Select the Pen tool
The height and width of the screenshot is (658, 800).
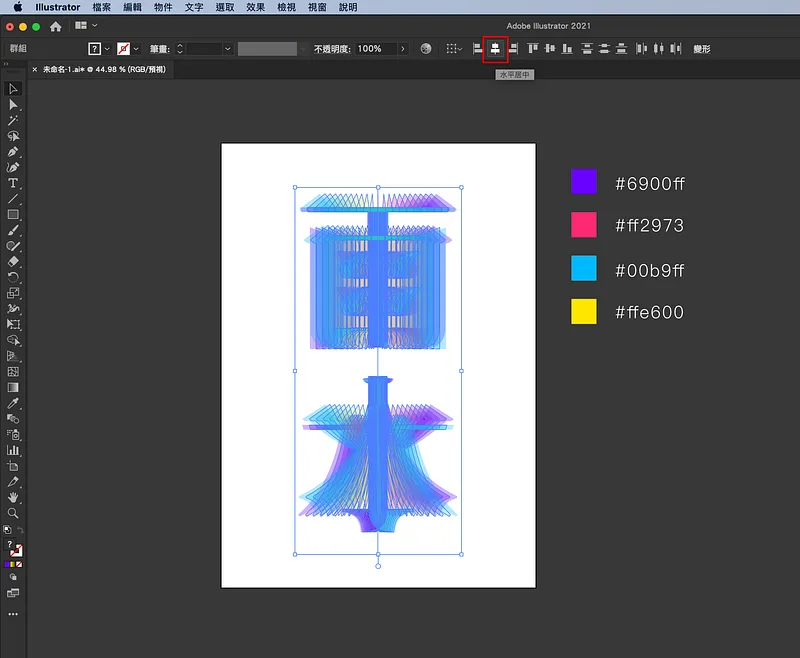click(13, 152)
